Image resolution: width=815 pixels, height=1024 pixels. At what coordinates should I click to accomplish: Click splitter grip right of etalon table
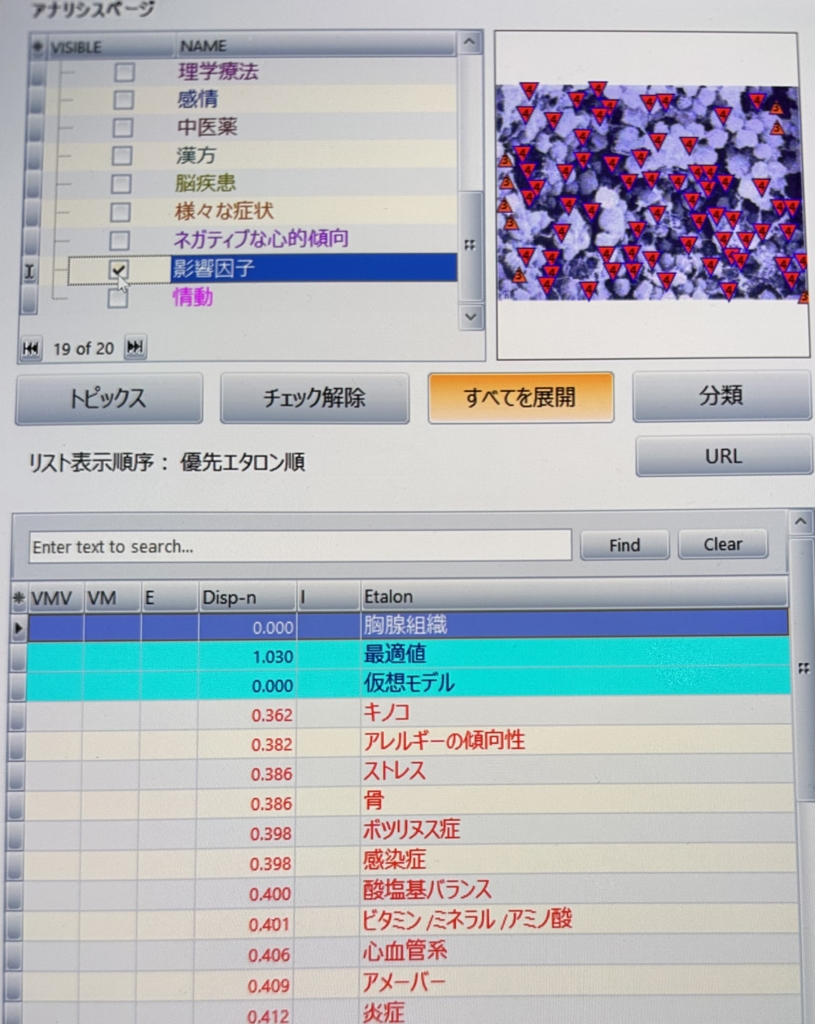pyautogui.click(x=803, y=669)
